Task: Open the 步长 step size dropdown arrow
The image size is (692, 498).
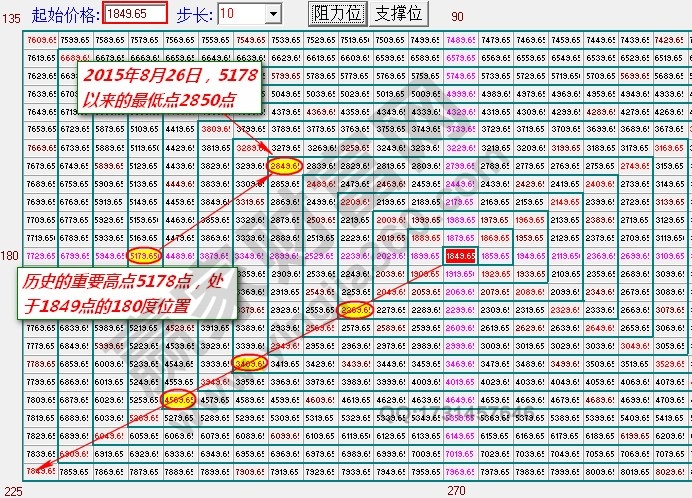Action: 273,13
